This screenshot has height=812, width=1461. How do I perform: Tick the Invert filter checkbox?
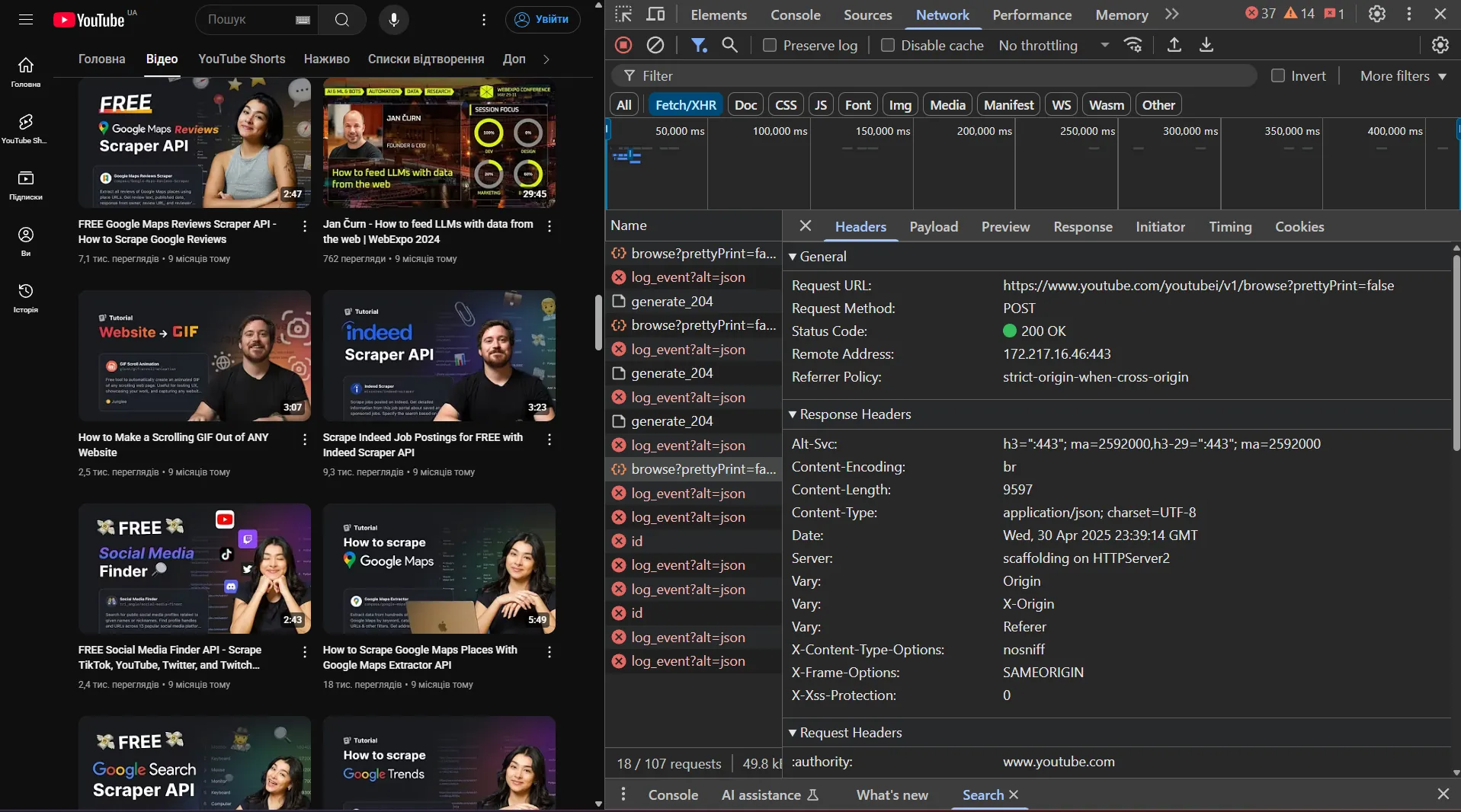tap(1278, 75)
